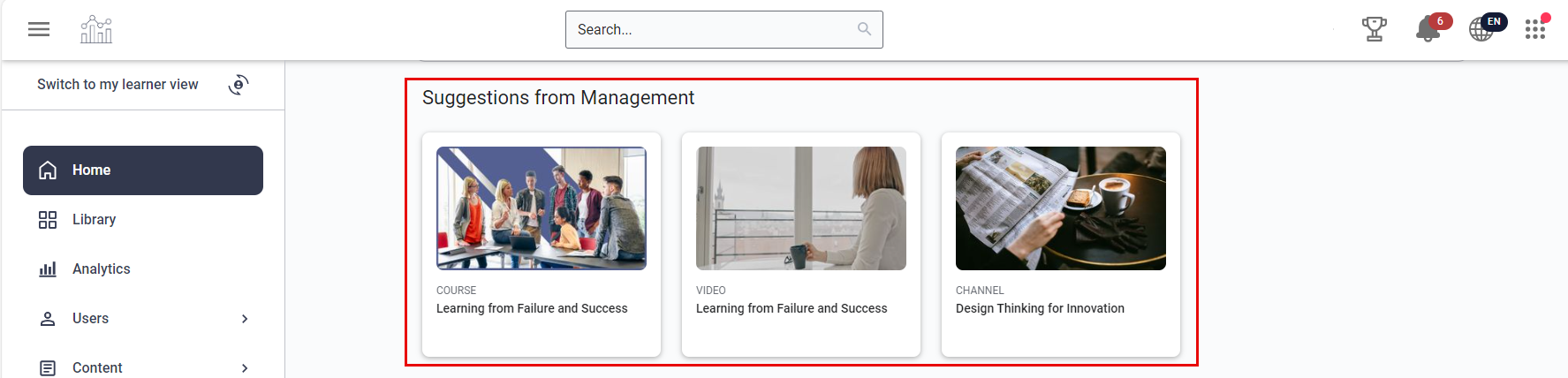Open the trophy achievements icon
Viewport: 1568px width, 378px height.
pos(1374,29)
